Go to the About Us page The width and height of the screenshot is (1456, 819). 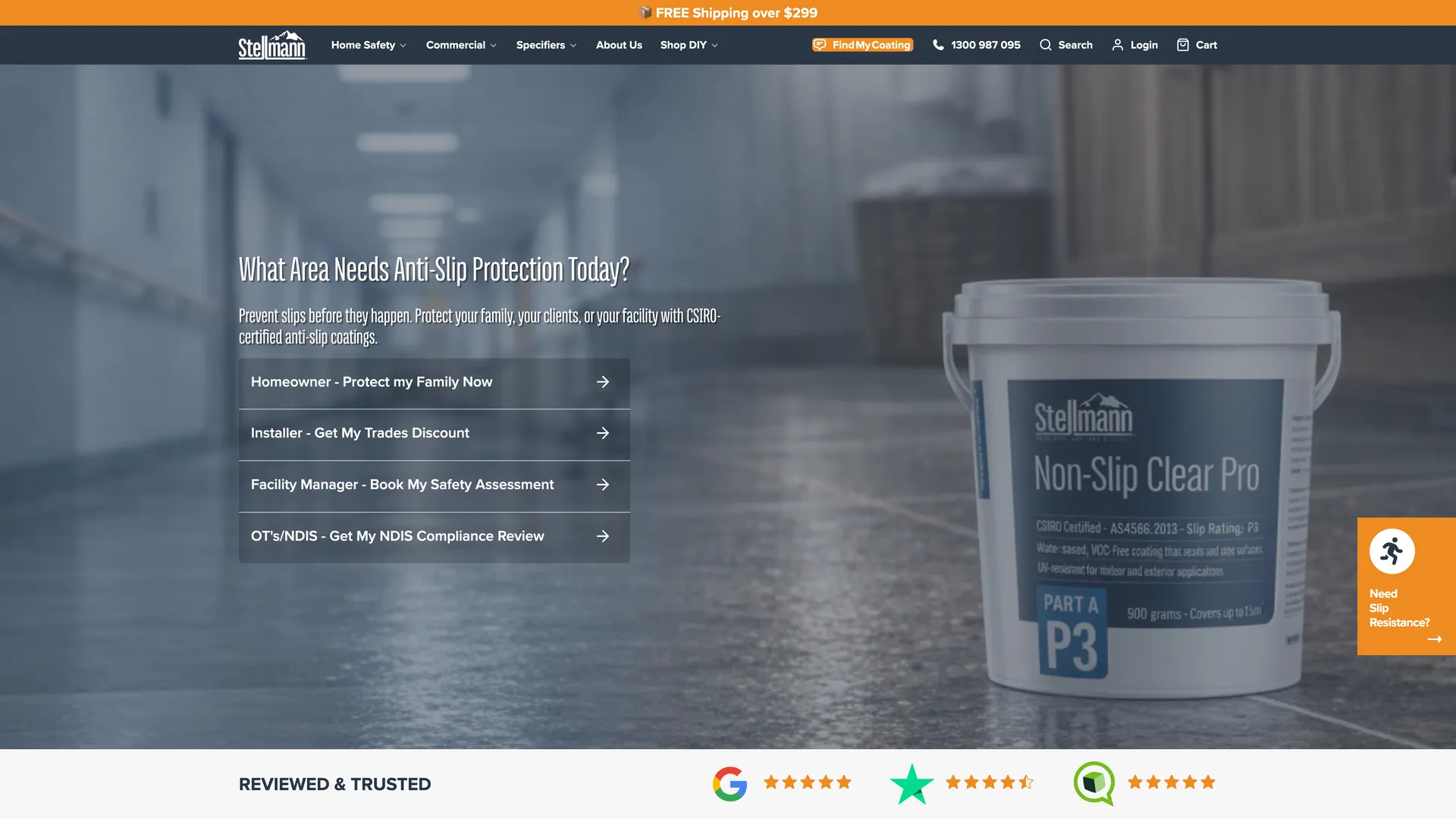619,45
